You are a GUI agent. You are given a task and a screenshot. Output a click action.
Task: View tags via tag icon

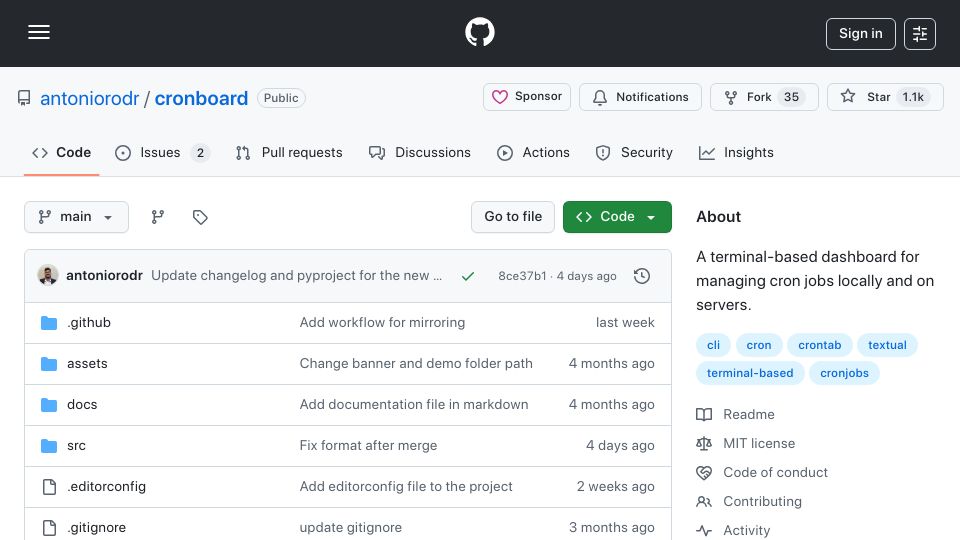click(x=200, y=217)
